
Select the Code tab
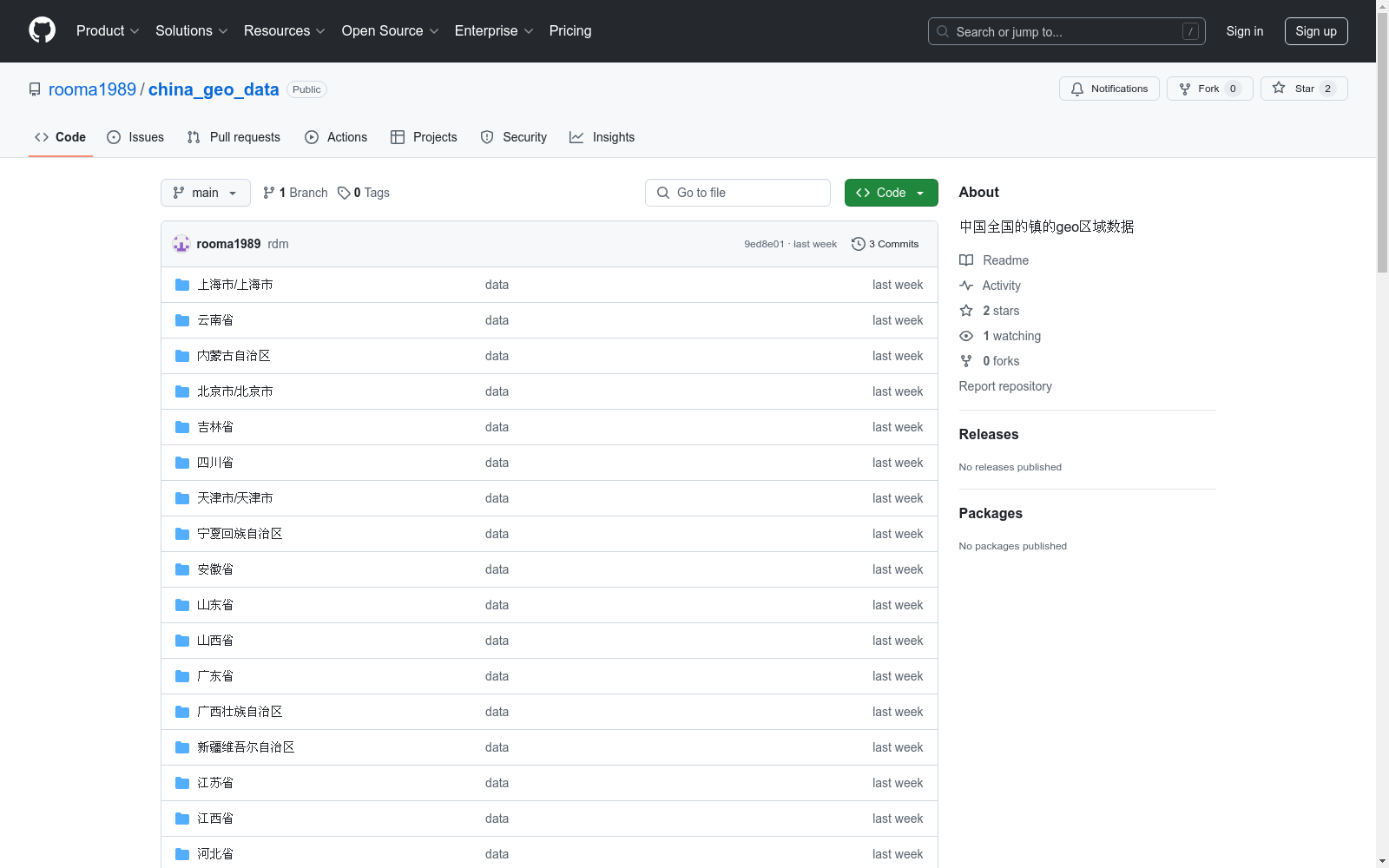[61, 137]
